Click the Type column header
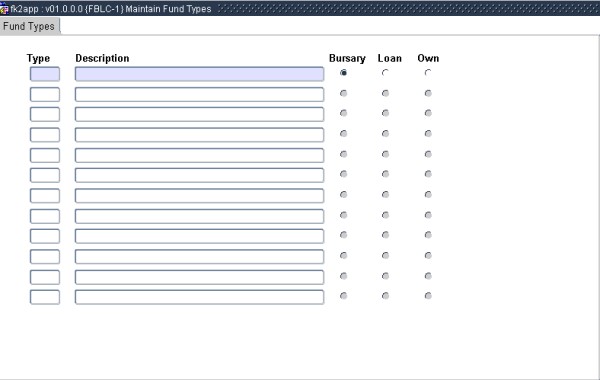 pyautogui.click(x=38, y=59)
